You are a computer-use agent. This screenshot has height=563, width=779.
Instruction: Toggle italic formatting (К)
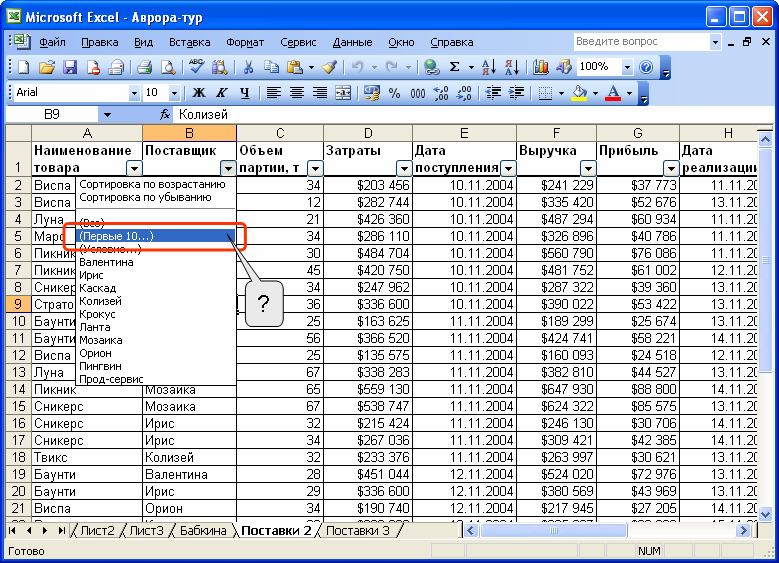(x=220, y=93)
